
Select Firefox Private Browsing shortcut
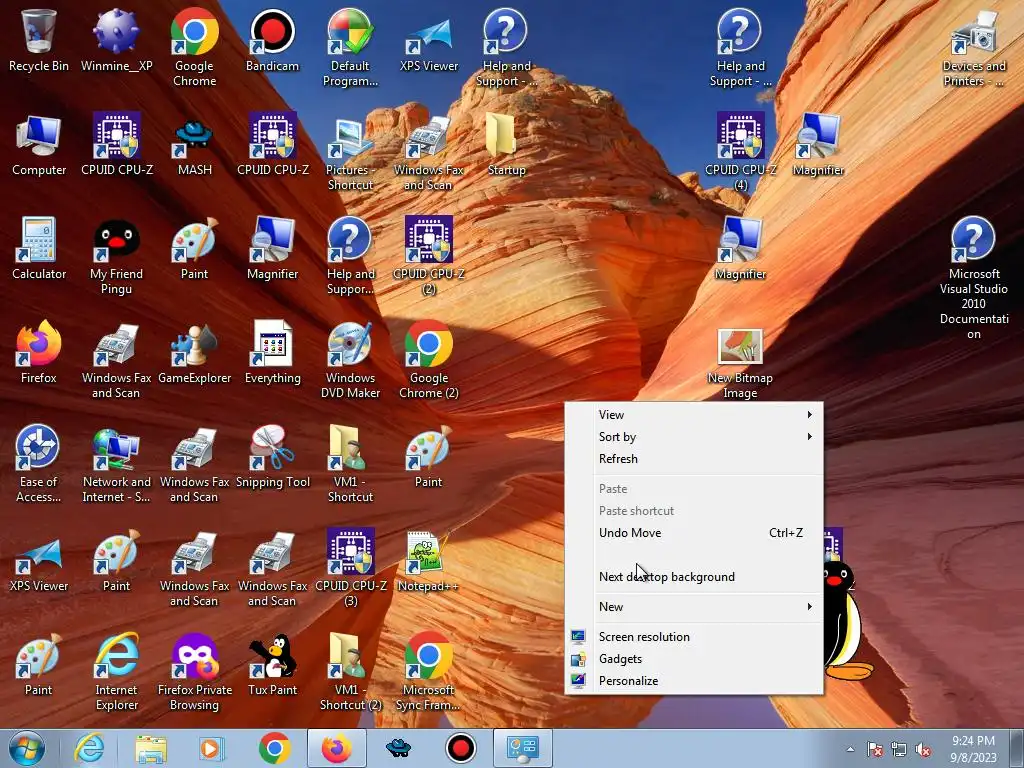pos(195,671)
